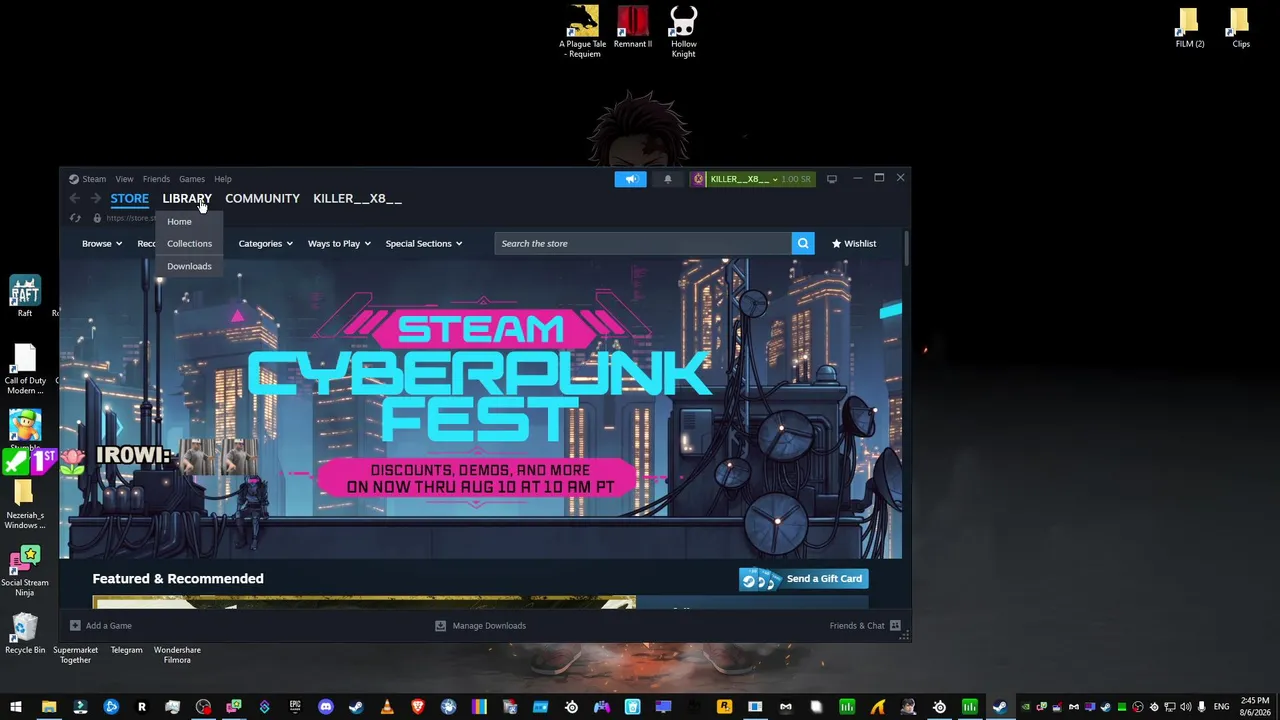
Task: Switch to the COMMUNITY tab
Action: click(x=262, y=198)
